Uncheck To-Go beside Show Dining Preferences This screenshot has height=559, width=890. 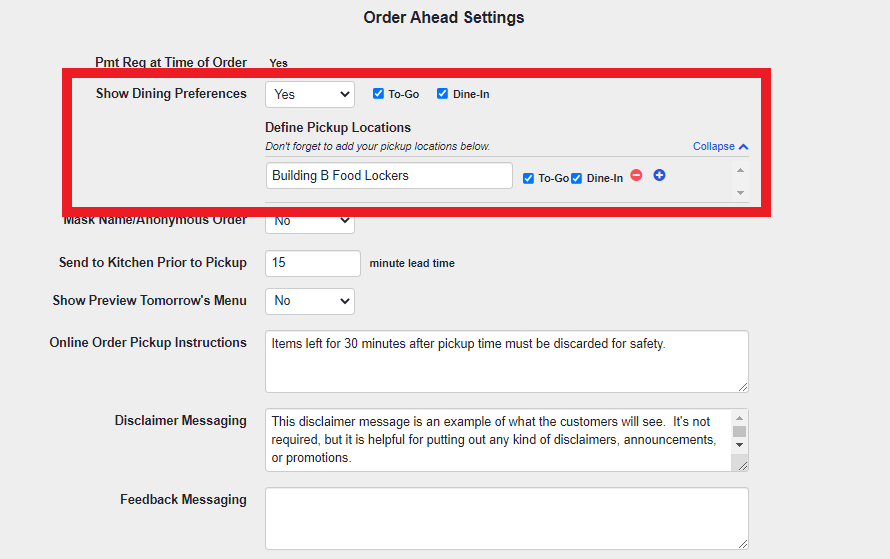pyautogui.click(x=379, y=94)
